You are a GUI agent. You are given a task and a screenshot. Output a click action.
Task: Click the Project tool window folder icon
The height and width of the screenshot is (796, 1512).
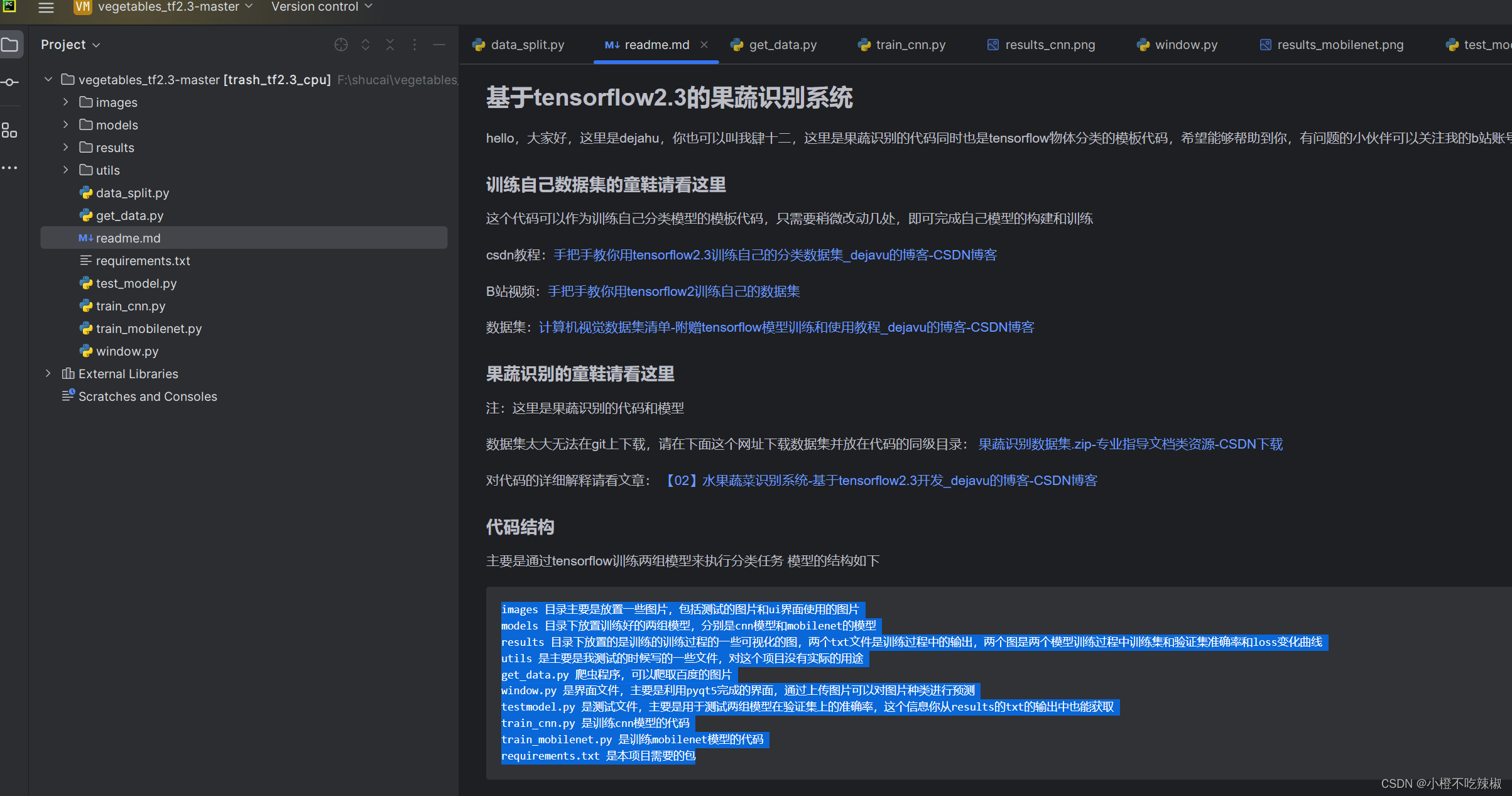(10, 45)
